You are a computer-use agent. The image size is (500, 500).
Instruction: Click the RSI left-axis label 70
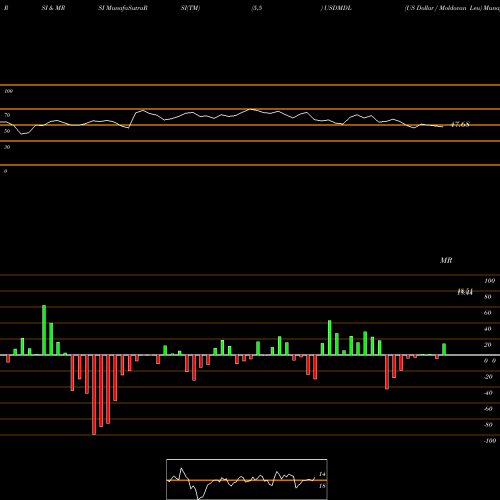[x=7, y=115]
